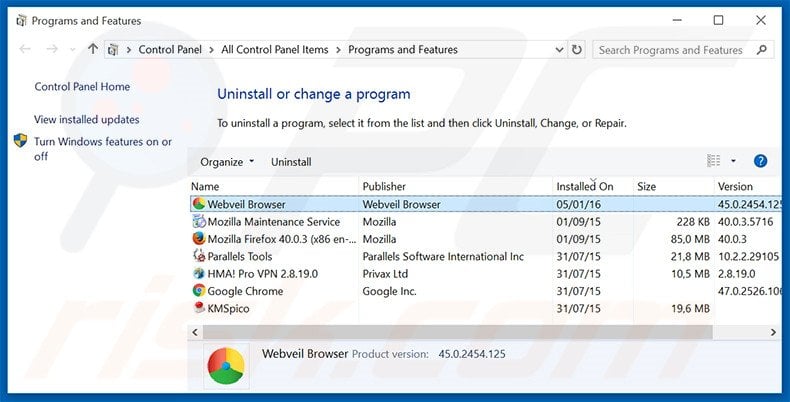Click the Privax Ltd publisher cell
Image resolution: width=790 pixels, height=402 pixels.
(x=385, y=274)
